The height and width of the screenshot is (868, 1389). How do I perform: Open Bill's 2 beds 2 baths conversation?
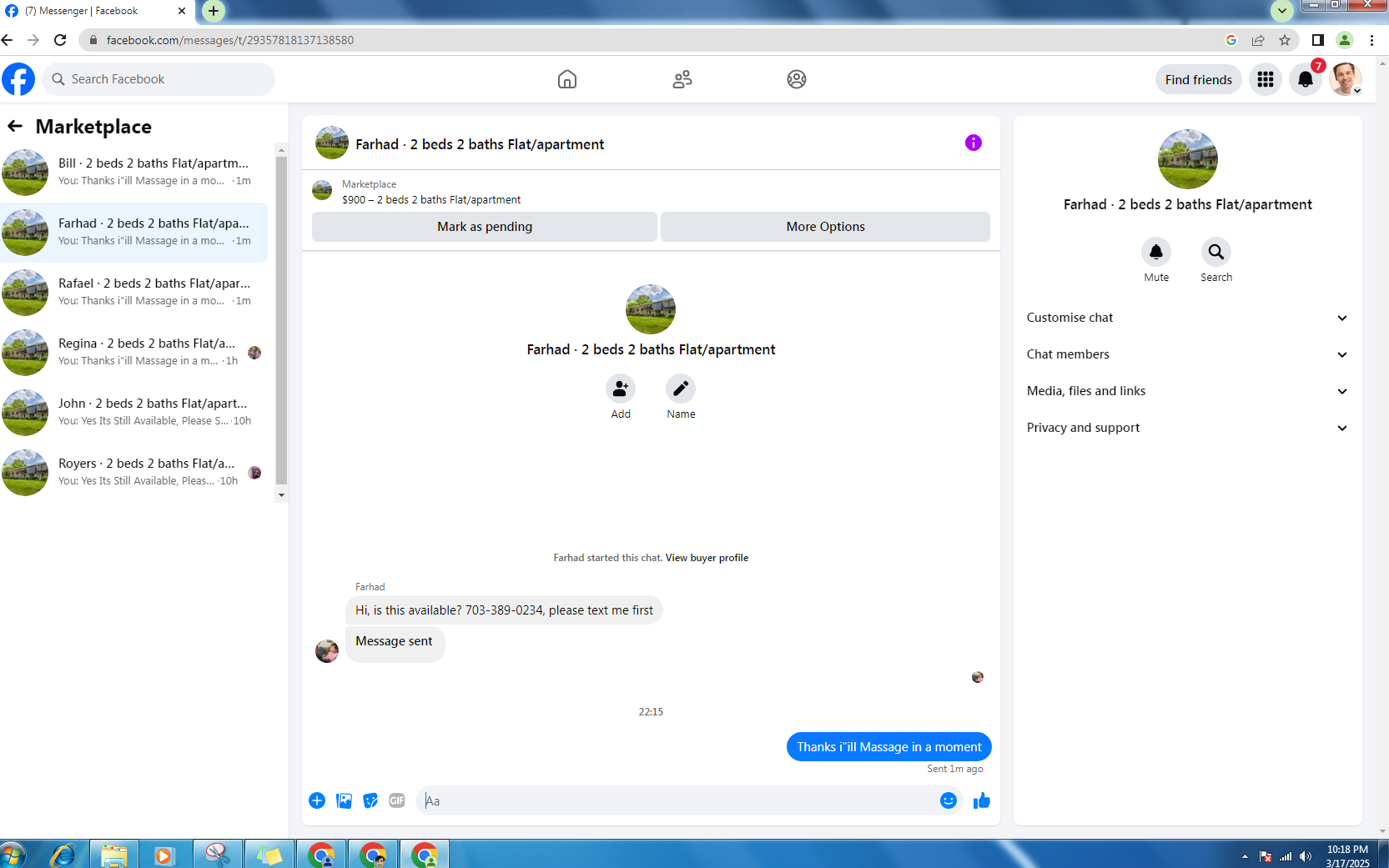click(x=133, y=172)
